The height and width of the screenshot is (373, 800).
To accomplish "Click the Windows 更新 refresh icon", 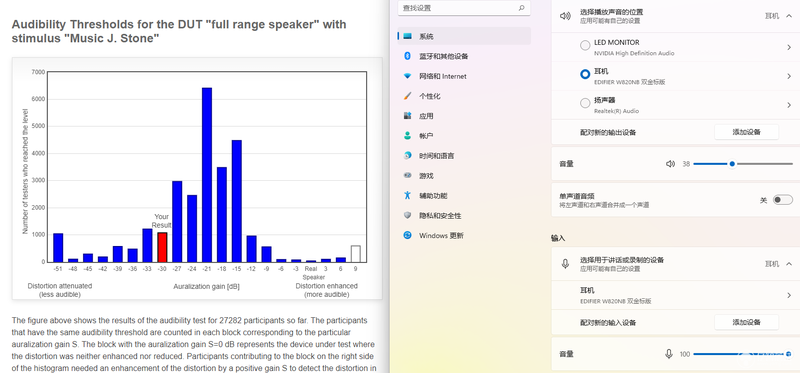I will coord(407,235).
